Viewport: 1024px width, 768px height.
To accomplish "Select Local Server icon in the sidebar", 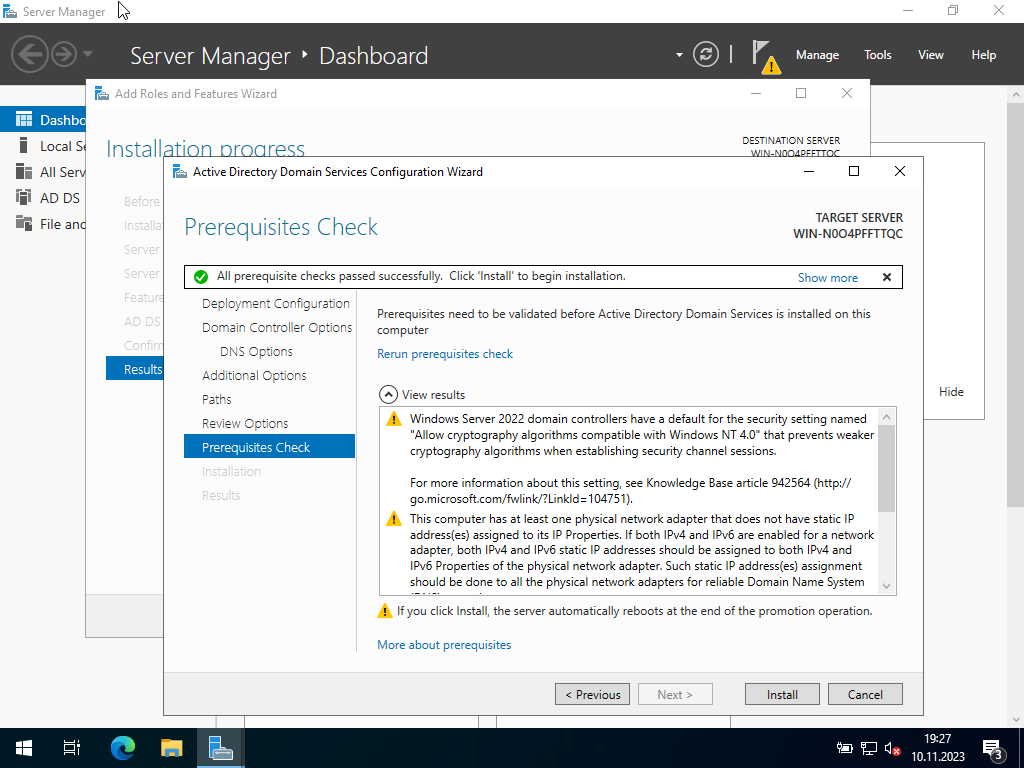I will tap(24, 146).
